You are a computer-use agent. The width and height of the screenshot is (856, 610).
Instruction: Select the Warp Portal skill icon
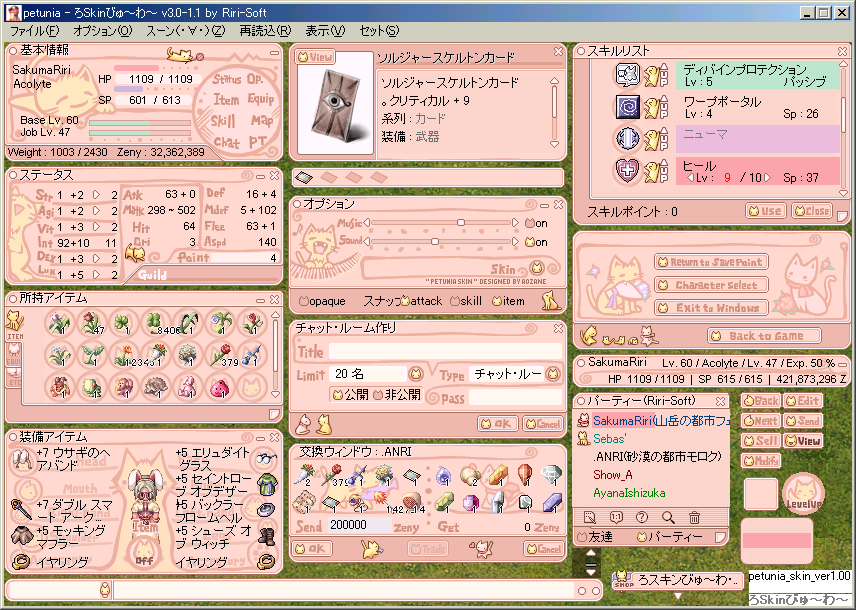[x=627, y=107]
